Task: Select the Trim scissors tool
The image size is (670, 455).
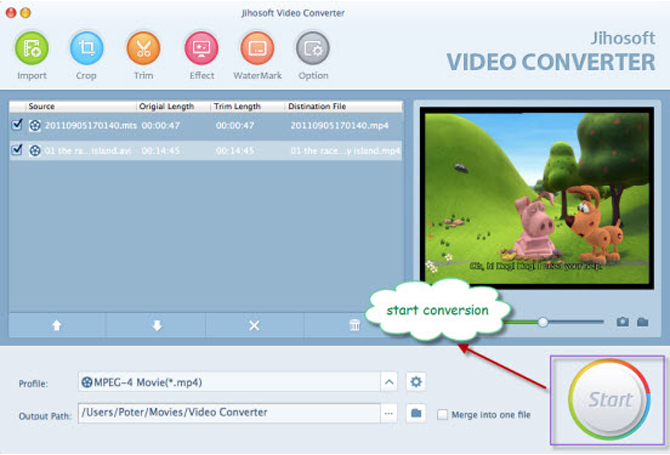Action: pos(143,48)
